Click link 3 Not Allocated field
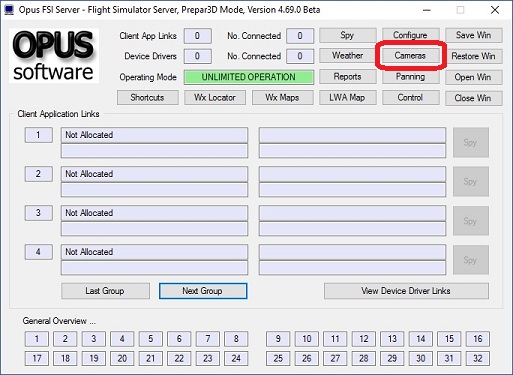The height and width of the screenshot is (375, 513). pos(154,213)
